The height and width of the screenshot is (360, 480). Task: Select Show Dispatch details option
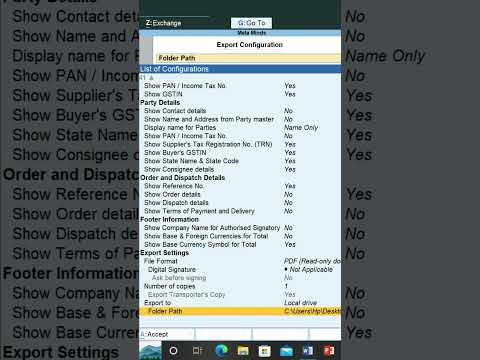point(176,203)
